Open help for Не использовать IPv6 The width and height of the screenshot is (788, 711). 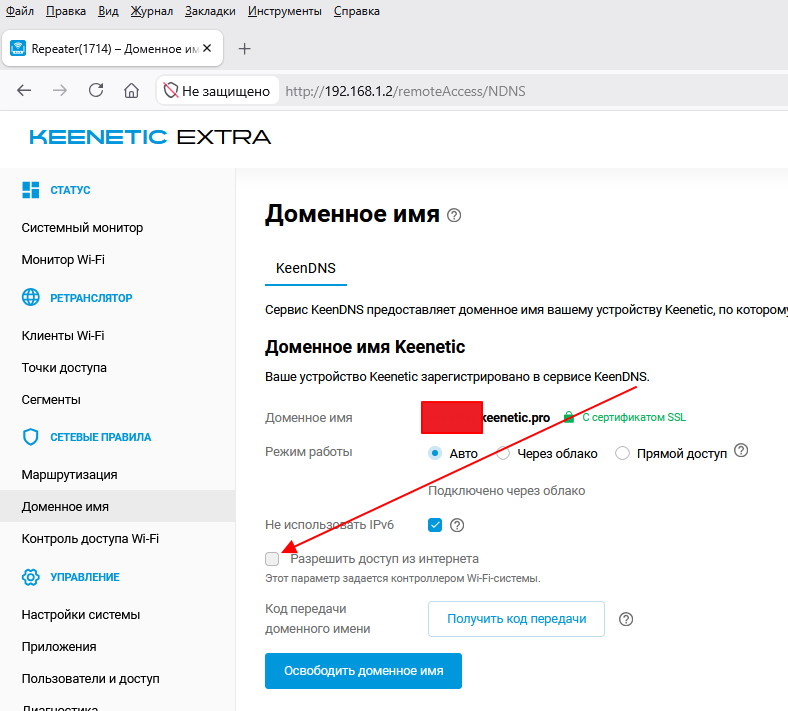(x=457, y=525)
